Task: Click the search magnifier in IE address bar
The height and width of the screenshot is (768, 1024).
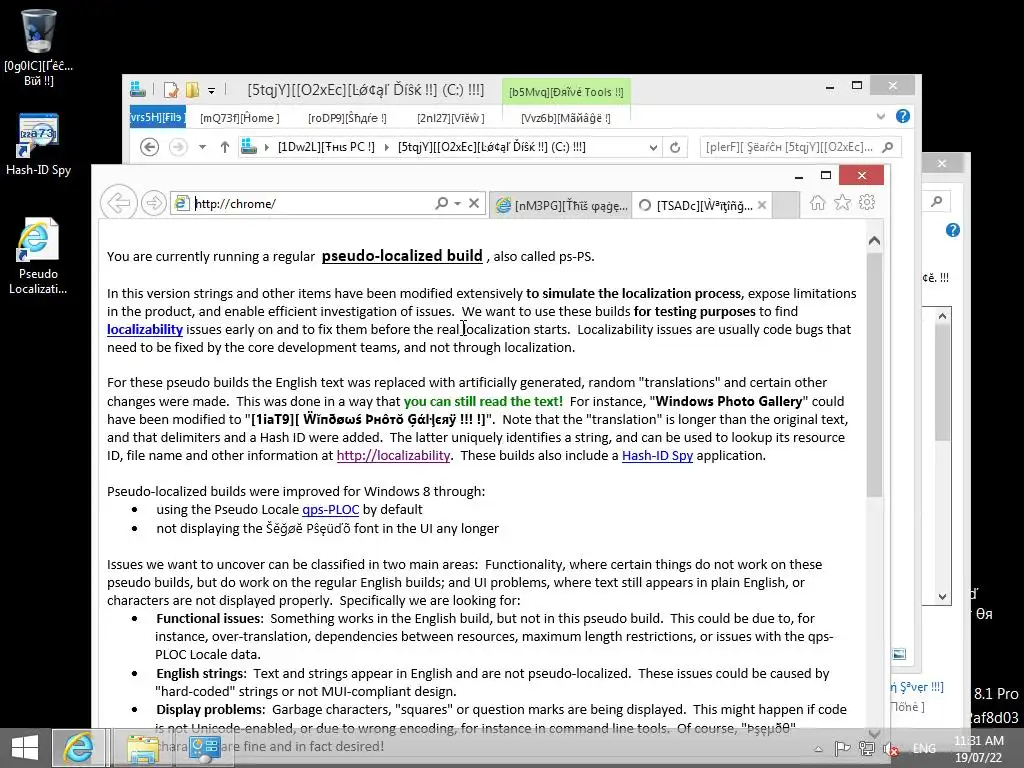Action: click(x=441, y=203)
